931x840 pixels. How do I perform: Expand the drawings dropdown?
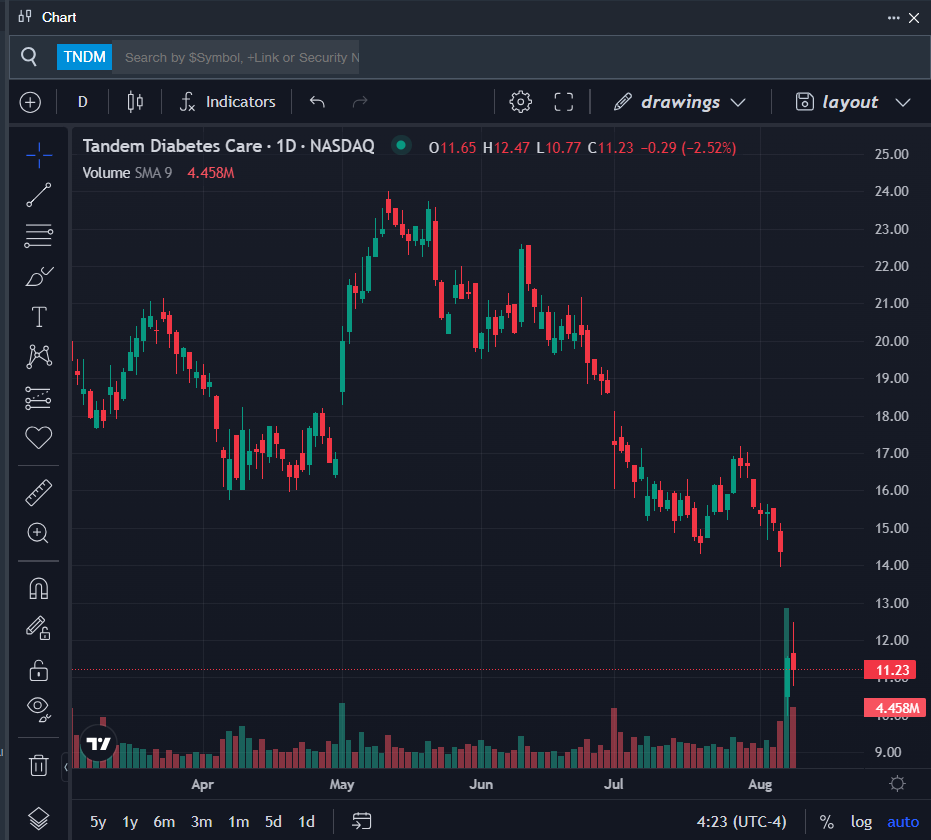pos(738,103)
